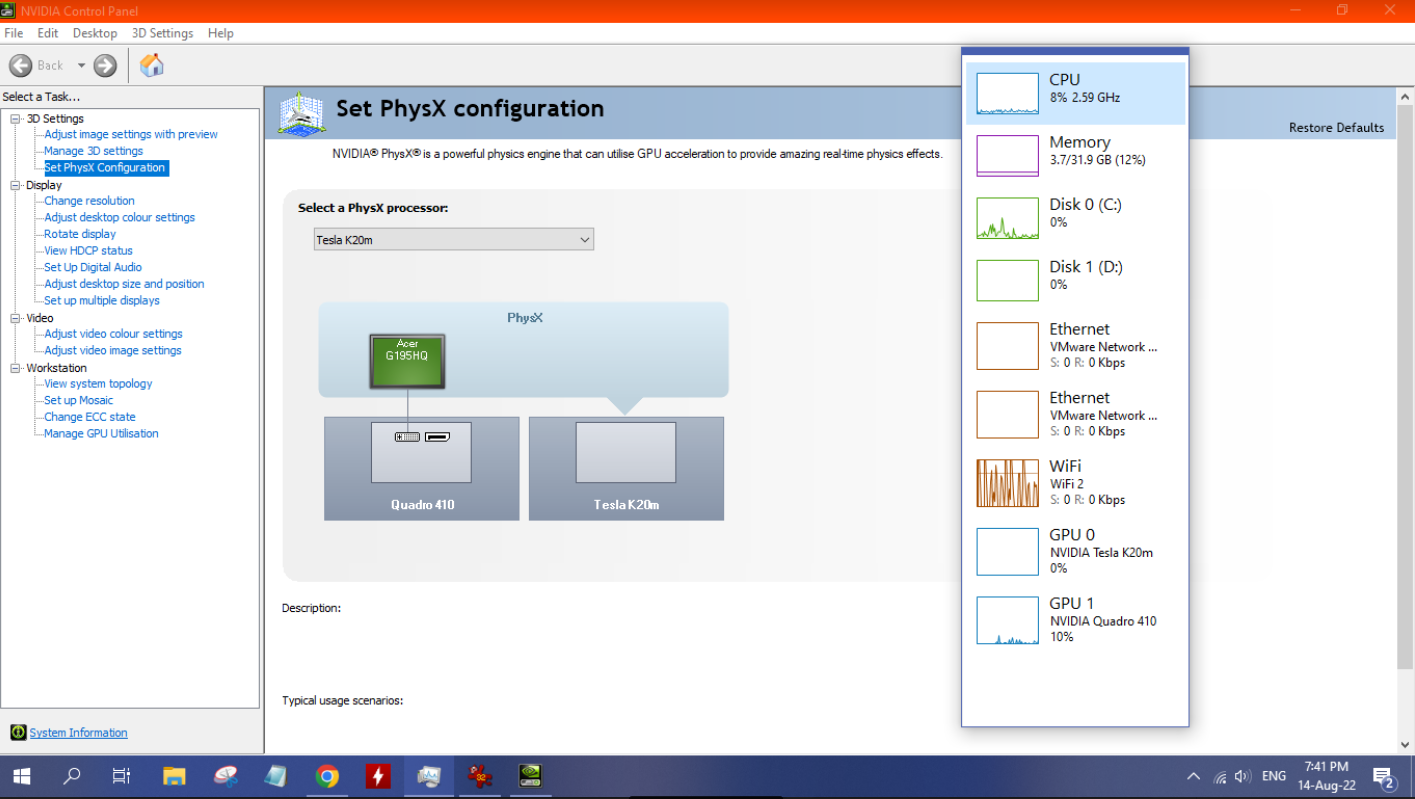Open the PhysX processor dropdown
This screenshot has height=799, width=1415.
[x=453, y=240]
